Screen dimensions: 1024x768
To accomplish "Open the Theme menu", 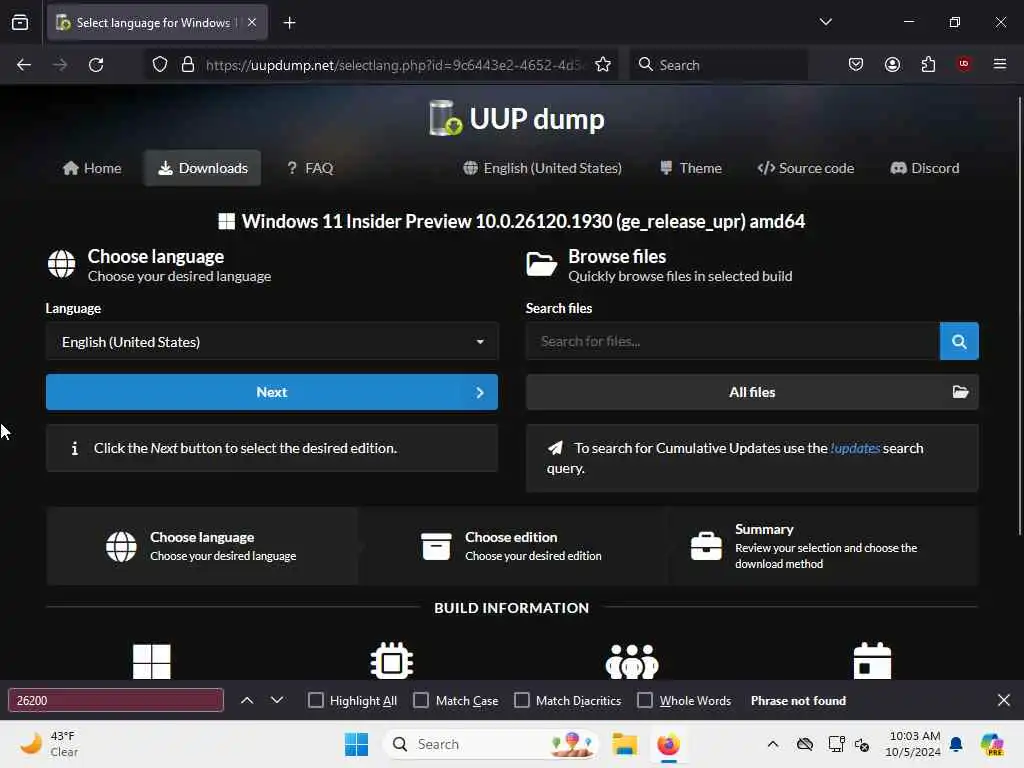I will tap(691, 168).
